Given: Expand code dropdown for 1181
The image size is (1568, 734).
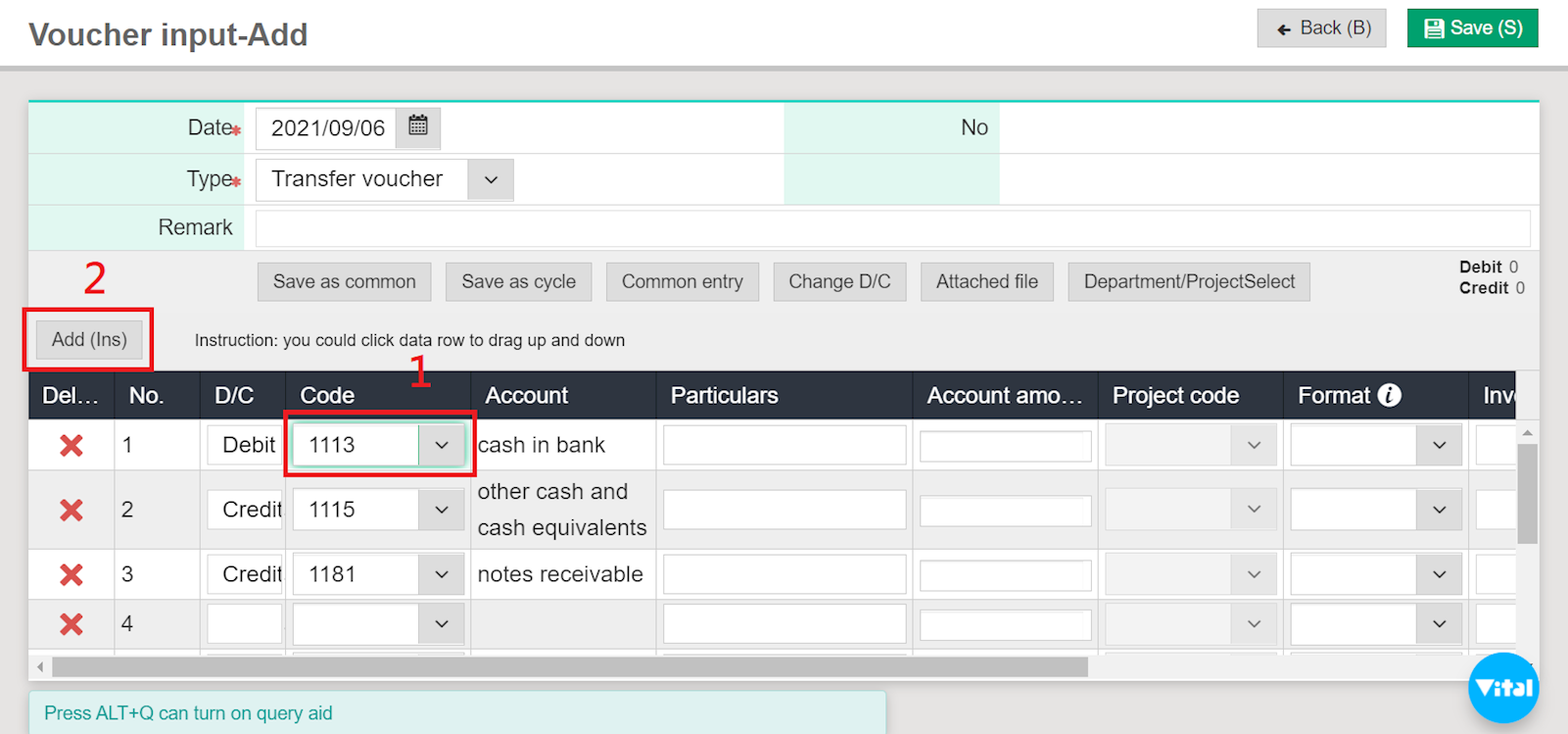Looking at the screenshot, I should pyautogui.click(x=442, y=574).
